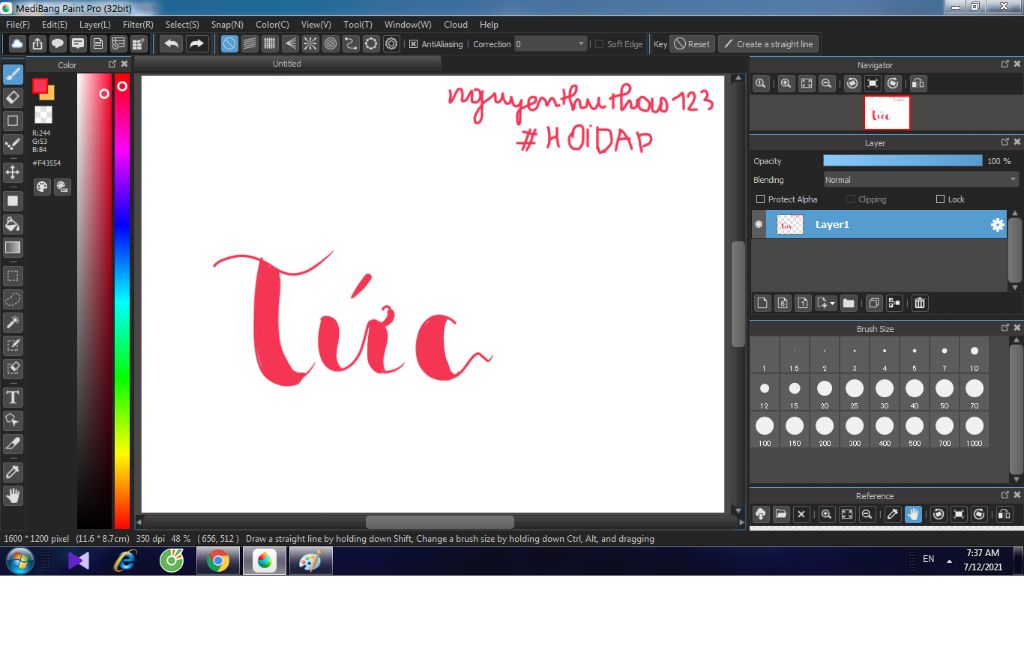
Task: Select the Lasso tool
Action: 12,299
